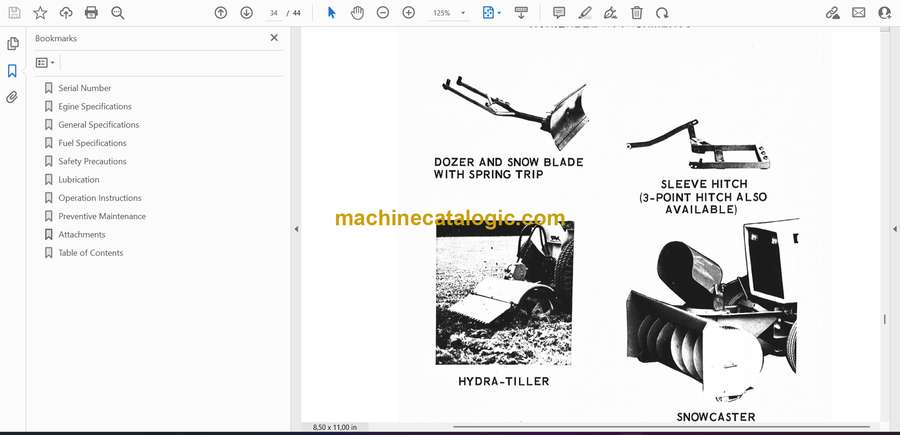Click the vertical scrollbar thumb
The width and height of the screenshot is (900, 435).
tap(885, 320)
